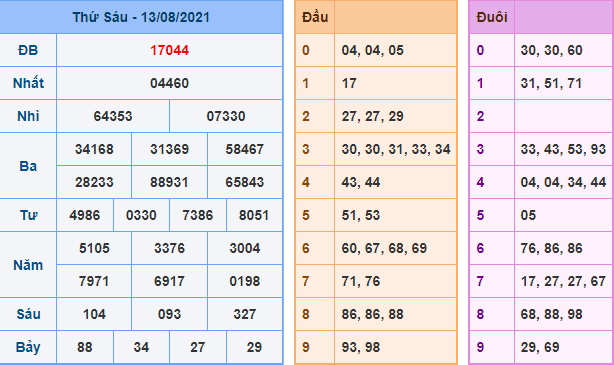Click the Tư row label
614x365 pixels.
(x=28, y=215)
